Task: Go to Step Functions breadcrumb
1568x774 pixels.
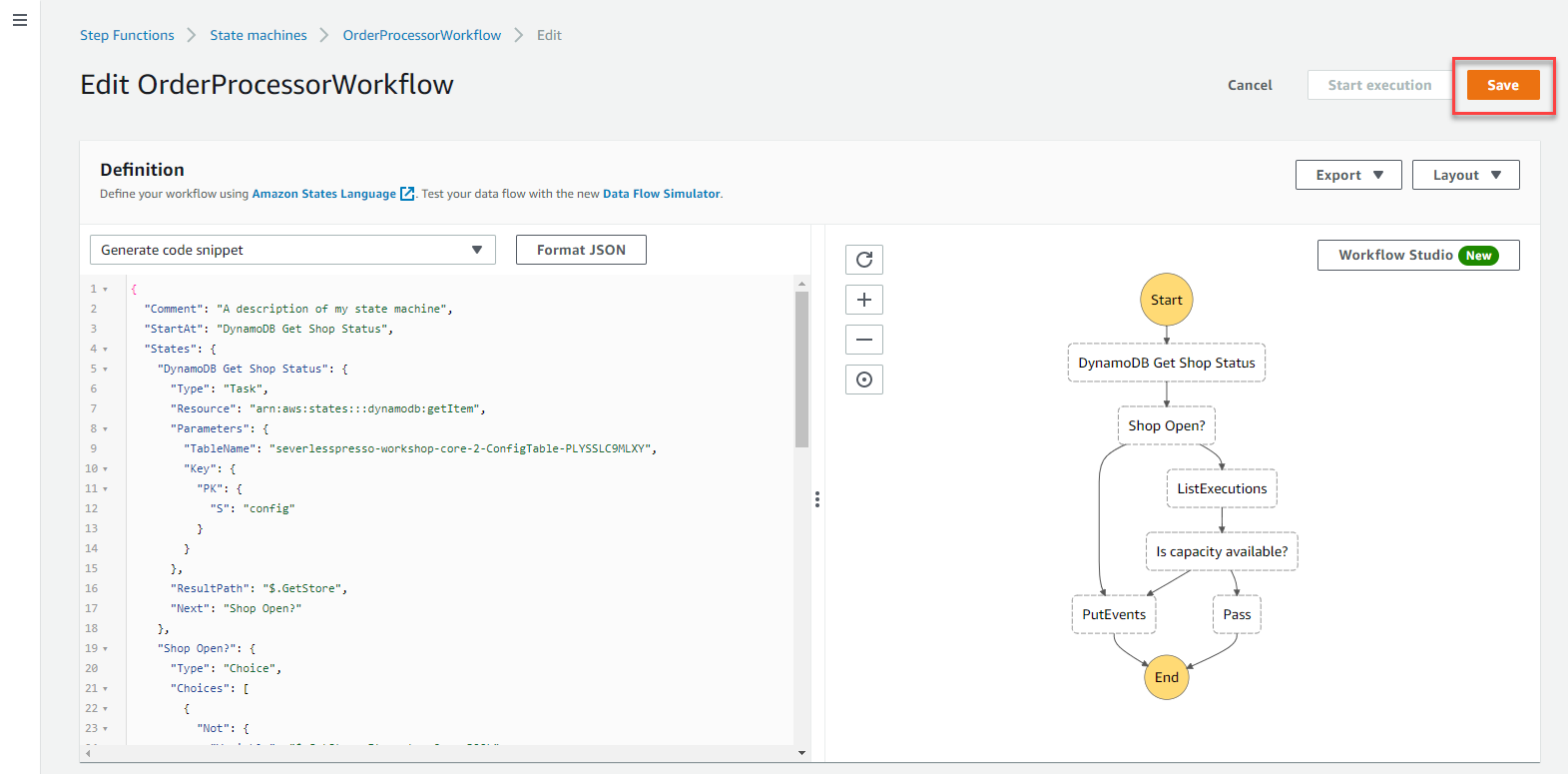Action: coord(127,35)
